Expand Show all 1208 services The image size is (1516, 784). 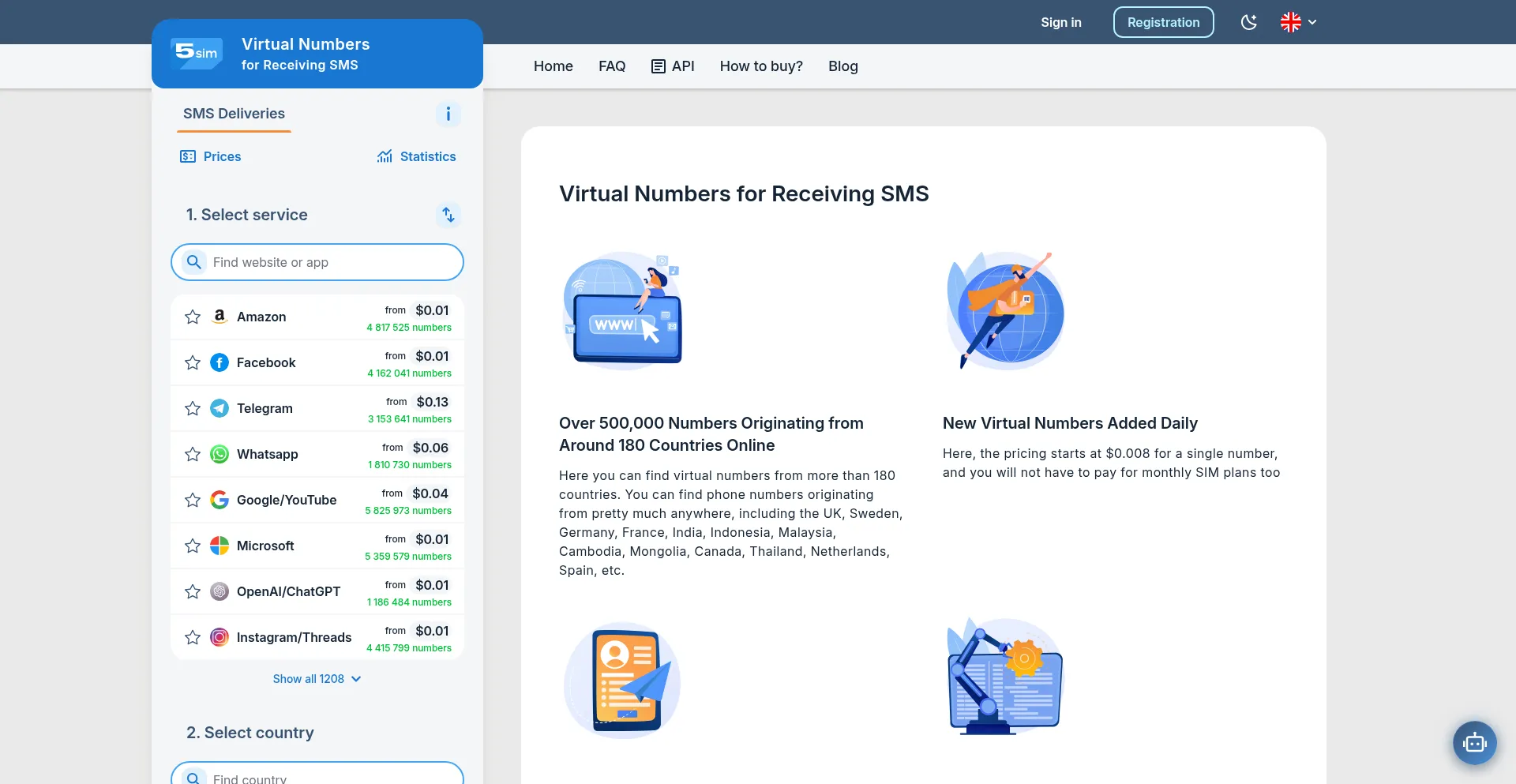pos(317,679)
